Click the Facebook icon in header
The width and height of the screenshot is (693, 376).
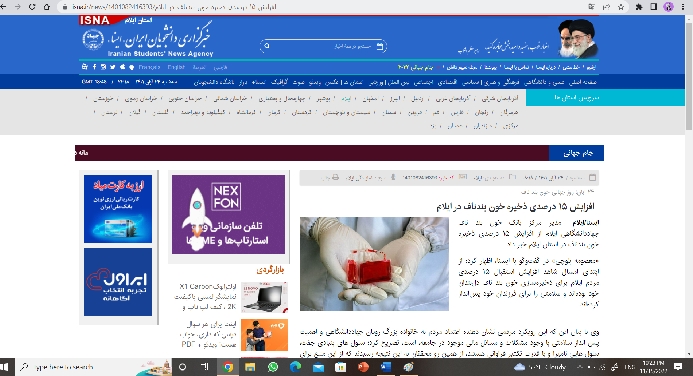pos(94,67)
